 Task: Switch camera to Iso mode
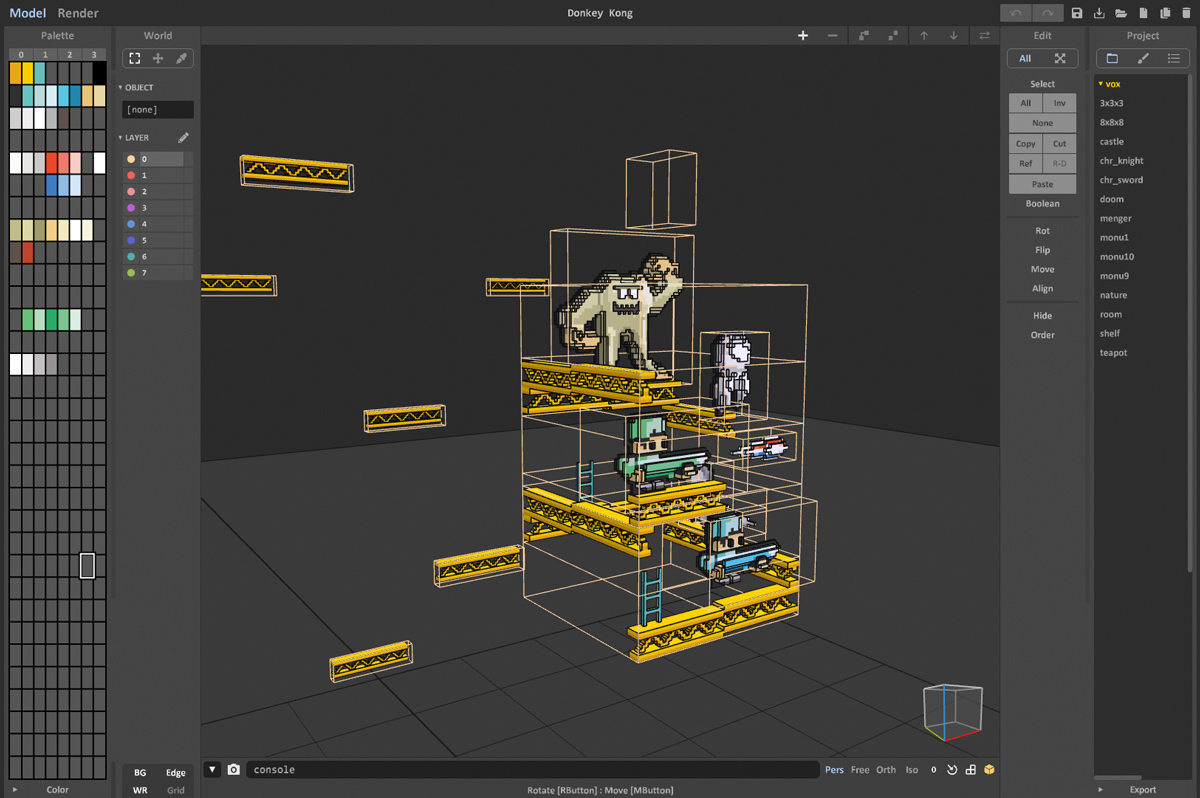click(x=912, y=770)
